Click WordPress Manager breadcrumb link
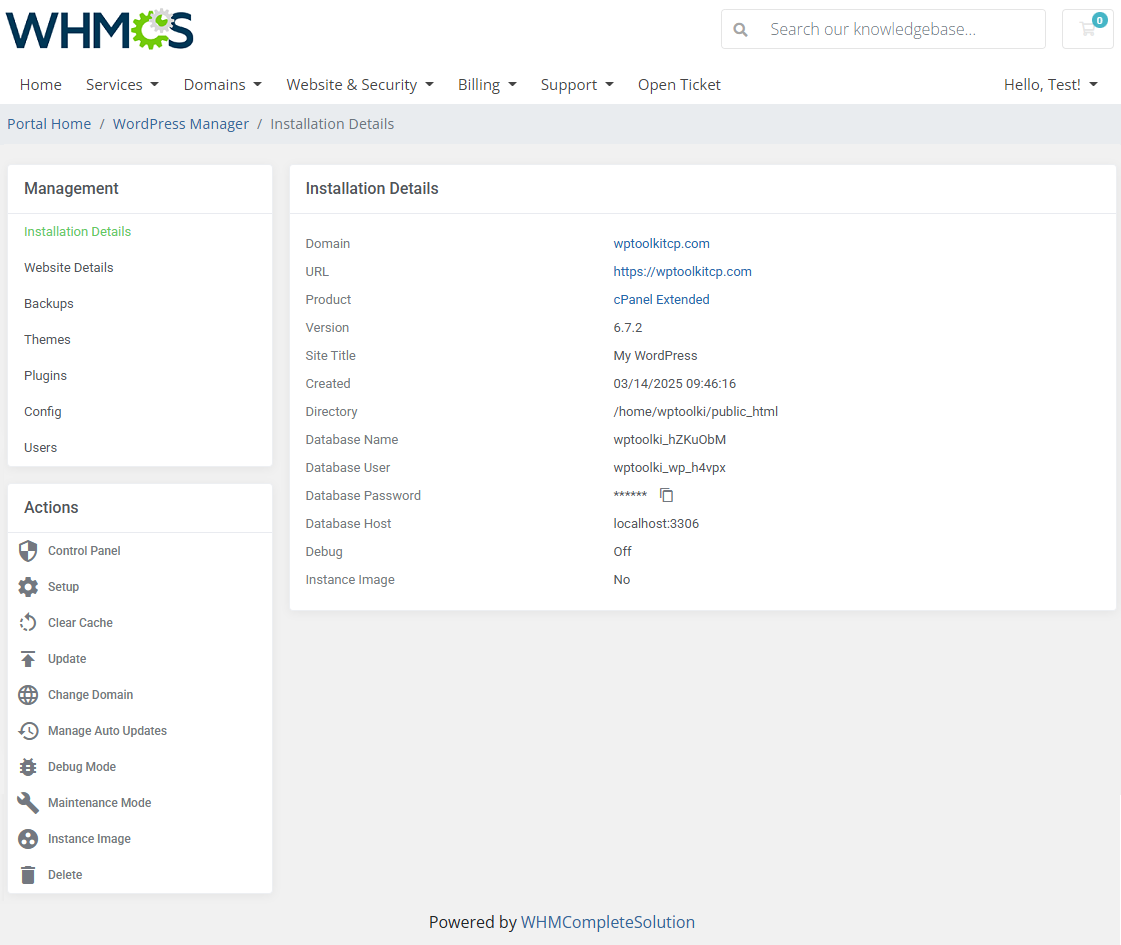Image resolution: width=1121 pixels, height=945 pixels. point(181,124)
